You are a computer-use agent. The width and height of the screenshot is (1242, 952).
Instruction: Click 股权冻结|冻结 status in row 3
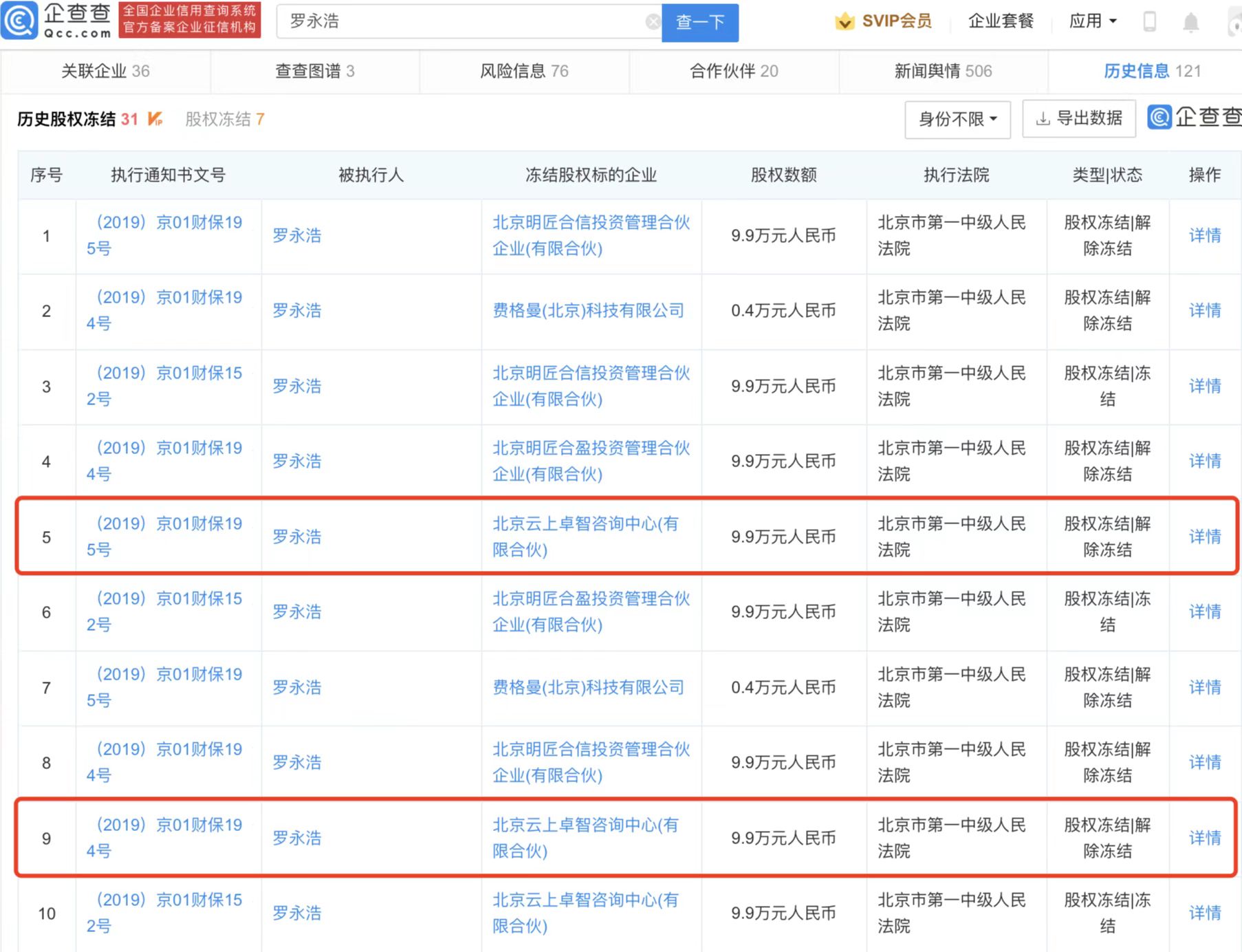1107,386
